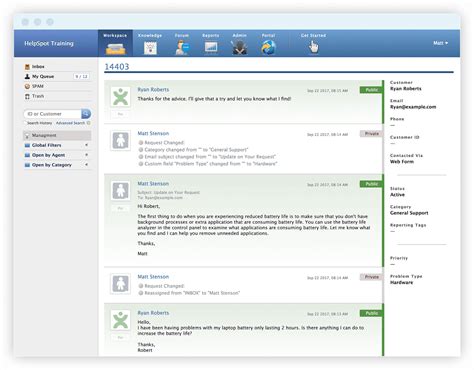474x370 pixels.
Task: Click the Trash bin icon
Action: pos(27,96)
